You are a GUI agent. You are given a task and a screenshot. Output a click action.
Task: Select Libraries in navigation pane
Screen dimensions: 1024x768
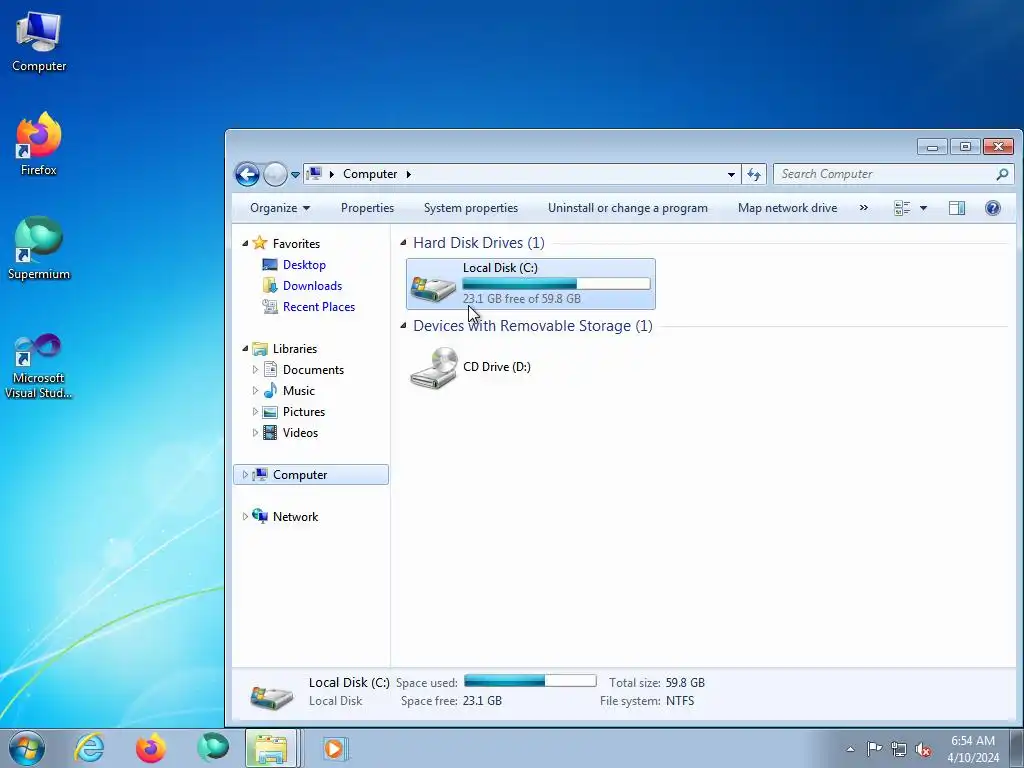click(x=295, y=349)
